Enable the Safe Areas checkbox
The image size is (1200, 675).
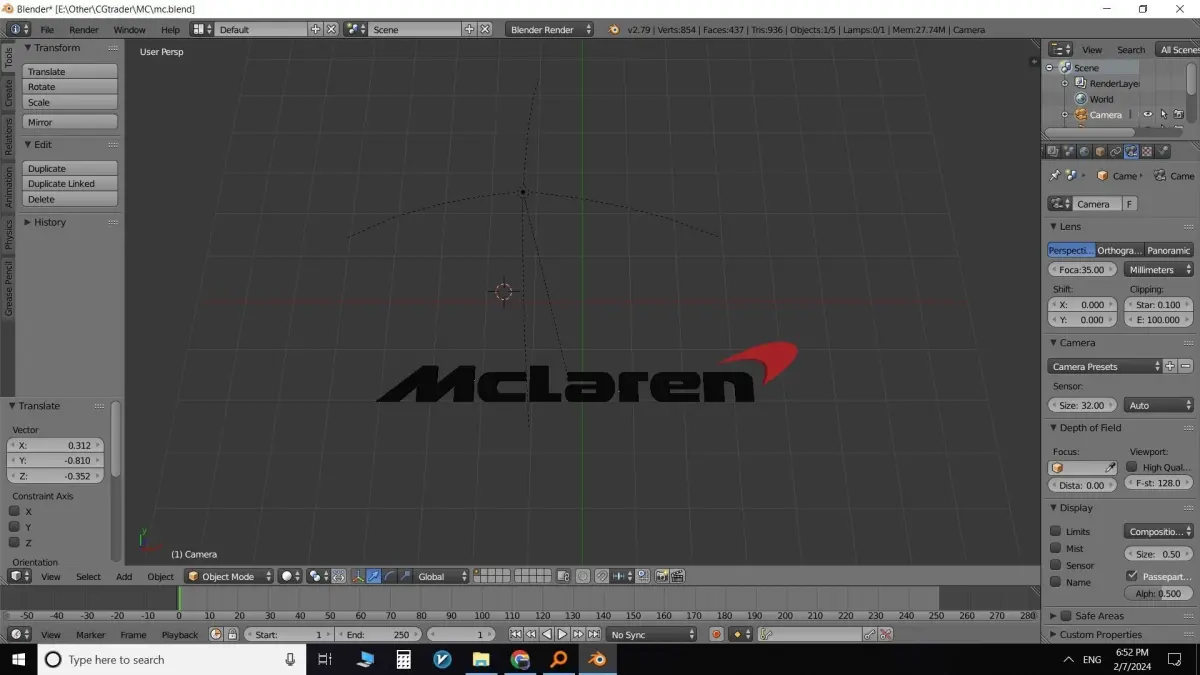click(1066, 616)
